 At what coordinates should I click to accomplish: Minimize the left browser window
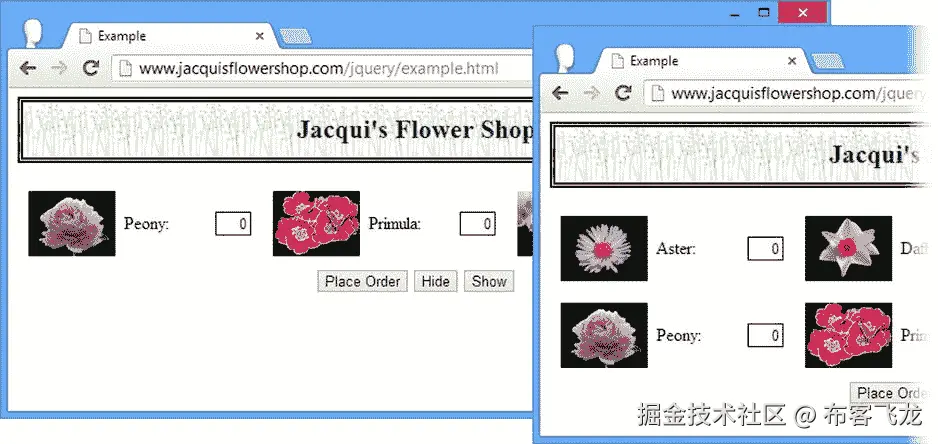(735, 13)
